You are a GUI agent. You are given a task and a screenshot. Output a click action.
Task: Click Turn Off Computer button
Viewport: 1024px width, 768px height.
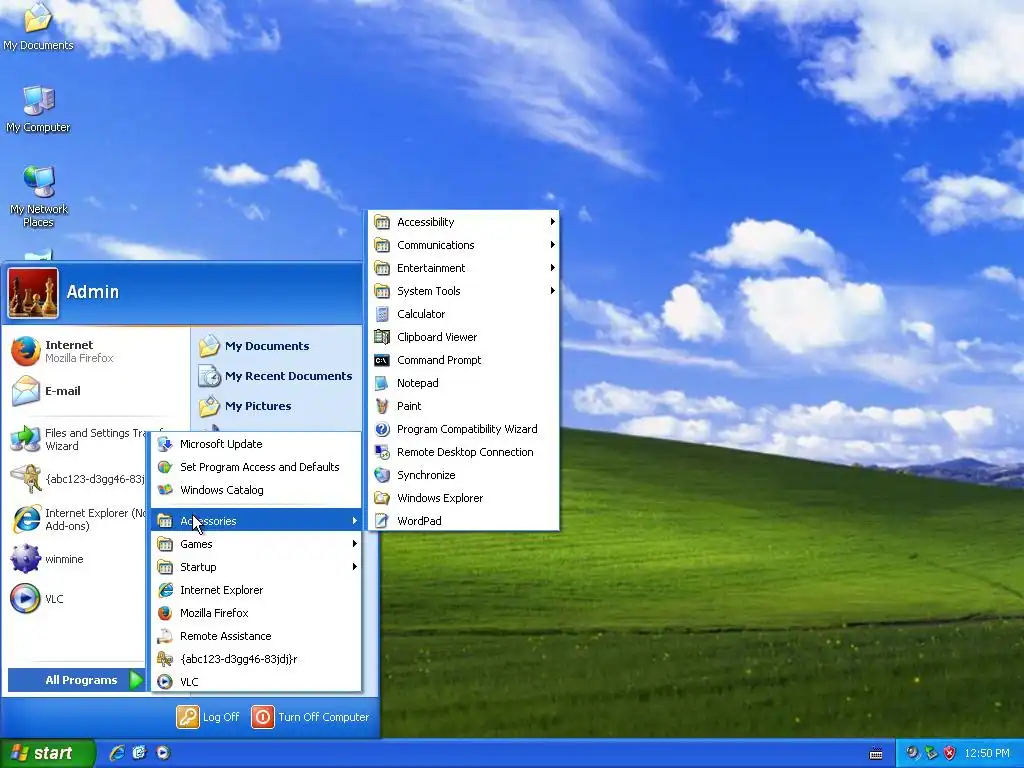point(310,717)
